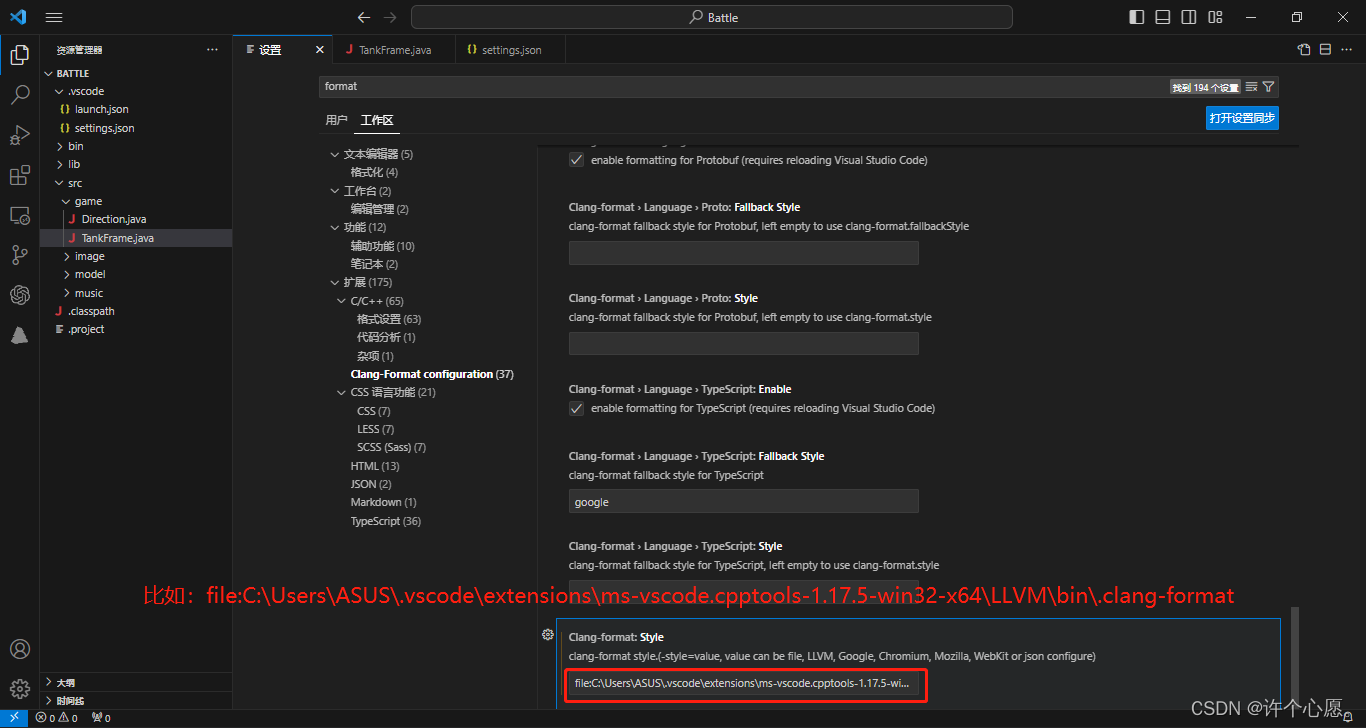Toggle secondary side bar layout icon
This screenshot has height=728, width=1366.
click(x=1189, y=17)
